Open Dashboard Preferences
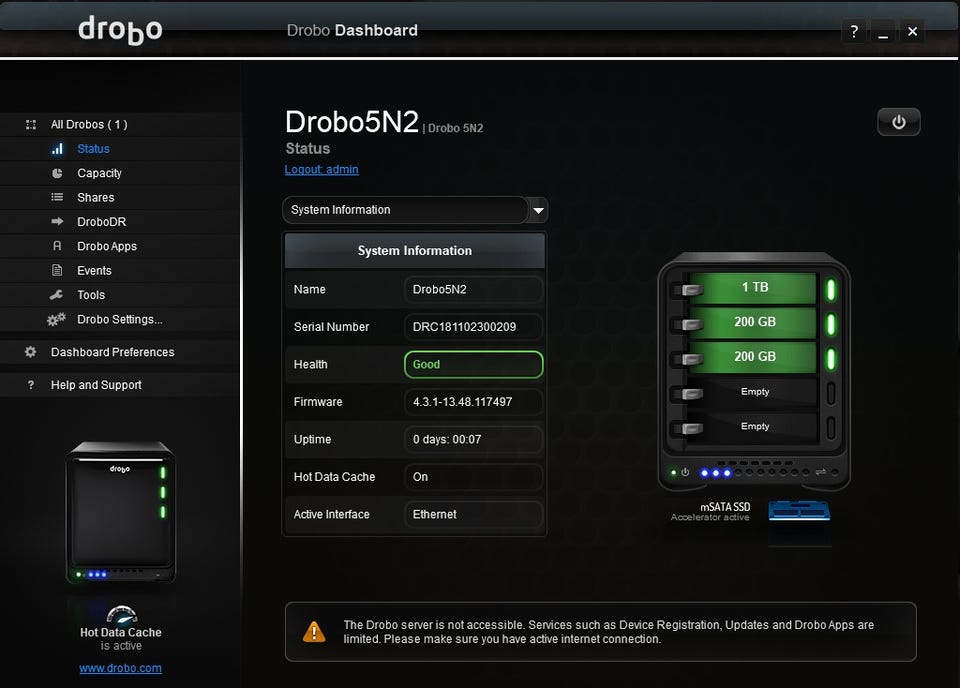The image size is (960, 688). [x=113, y=352]
